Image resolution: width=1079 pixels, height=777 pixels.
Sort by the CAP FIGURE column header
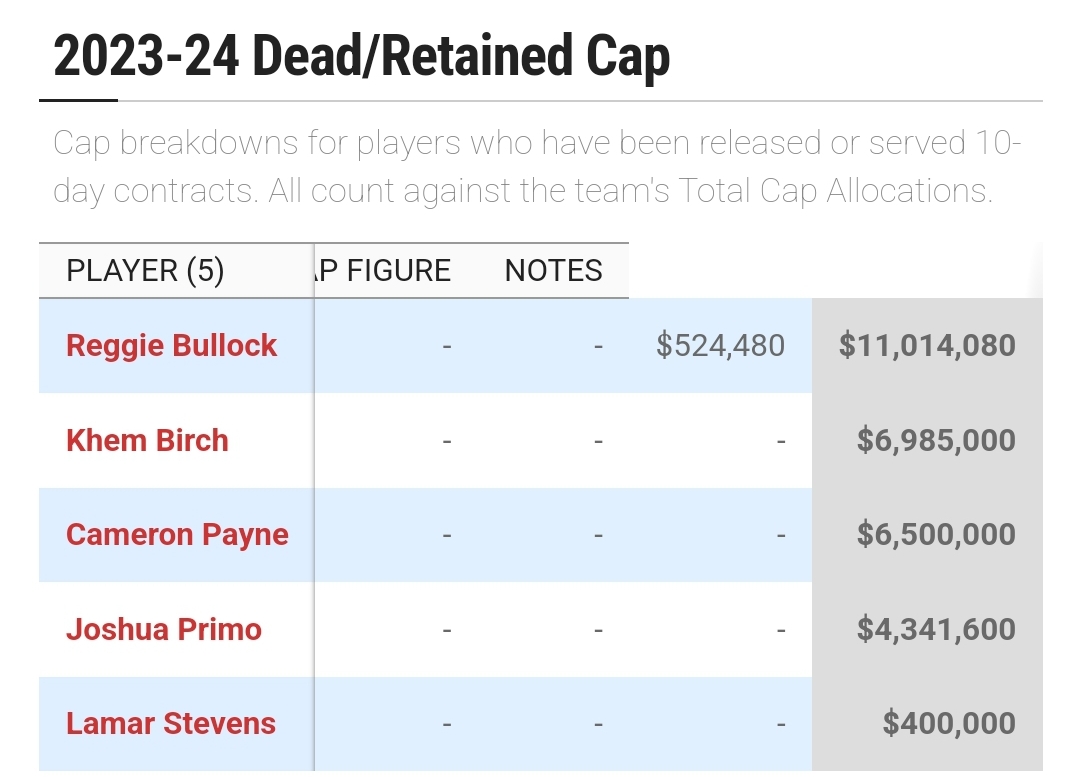(x=384, y=270)
